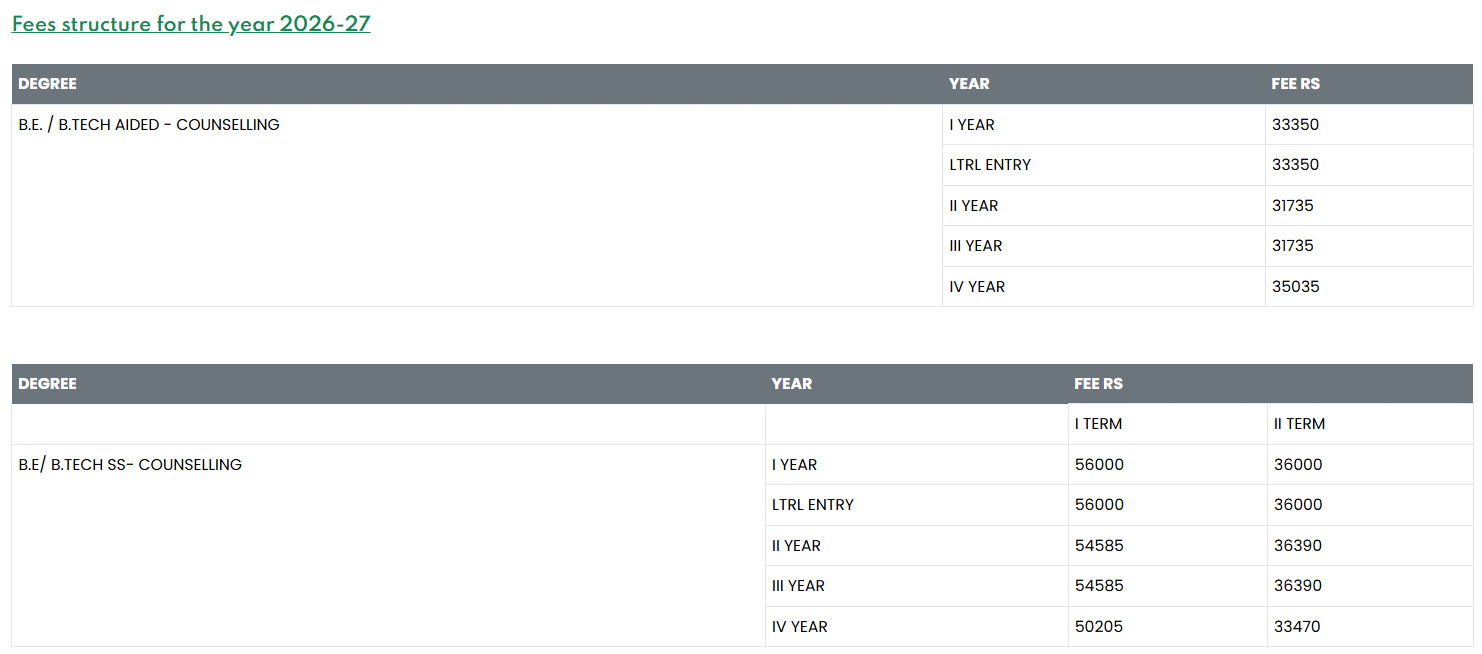This screenshot has width=1482, height=654.
Task: Click the aided I YEAR fee 33350
Action: [1295, 125]
